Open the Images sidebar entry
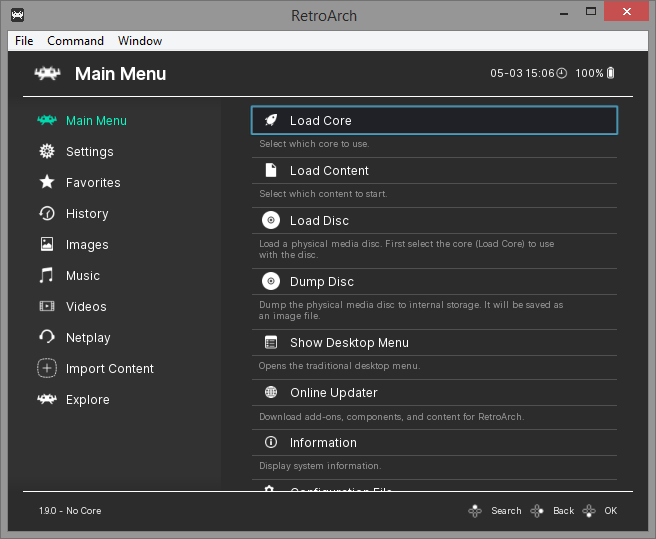This screenshot has width=656, height=539. (87, 244)
